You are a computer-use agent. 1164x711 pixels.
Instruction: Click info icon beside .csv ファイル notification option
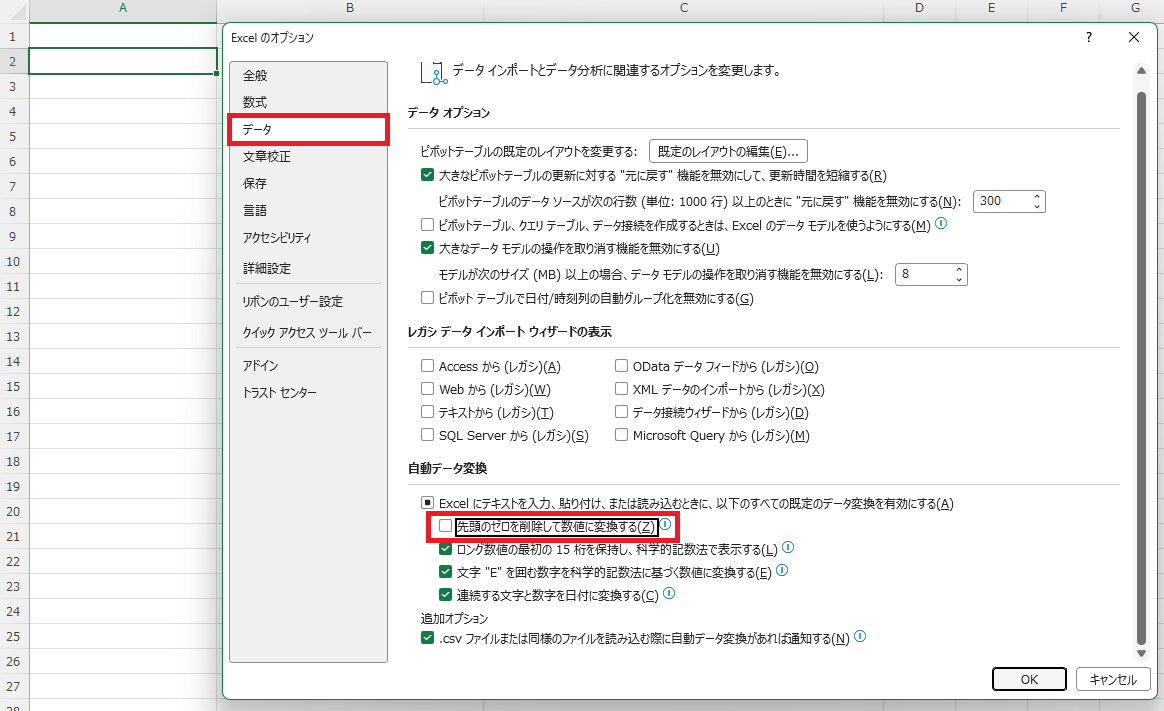(x=860, y=637)
